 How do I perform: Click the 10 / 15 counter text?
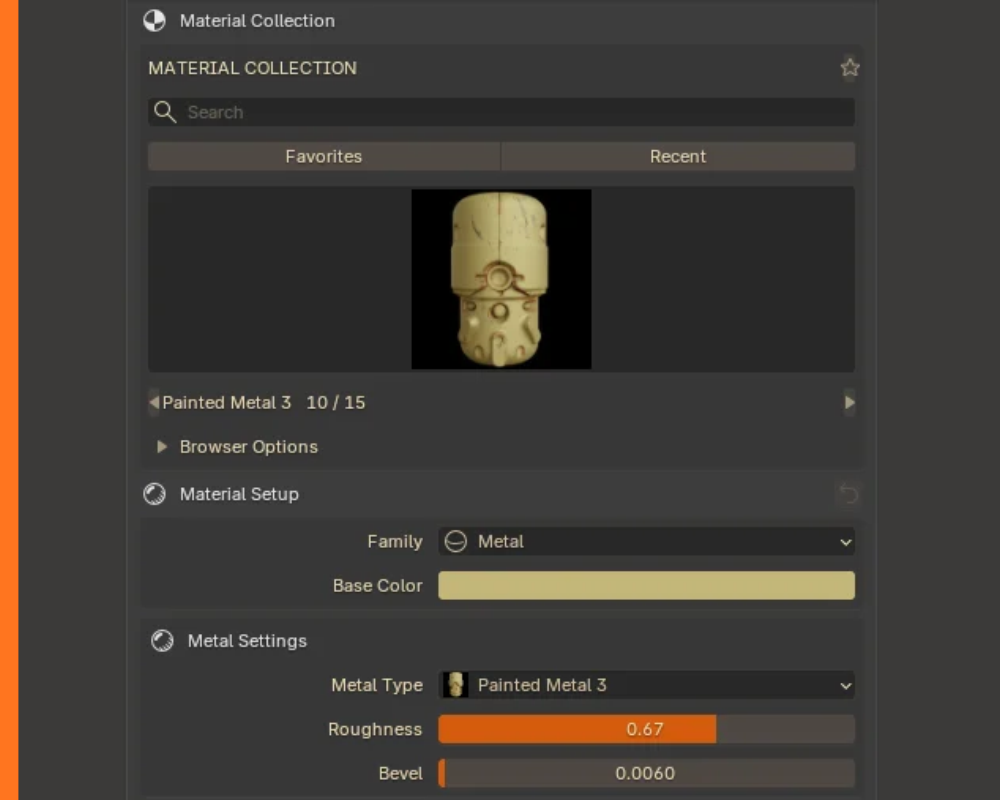(x=336, y=403)
